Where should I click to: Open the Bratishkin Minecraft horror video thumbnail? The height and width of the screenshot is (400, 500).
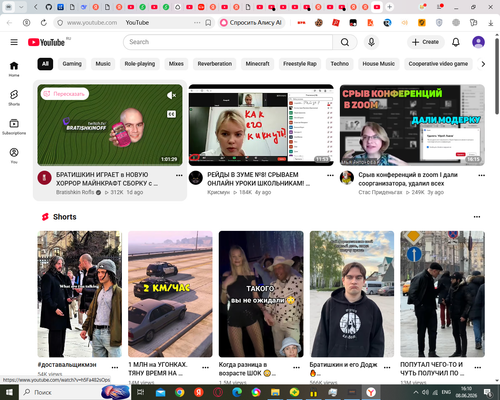click(x=110, y=125)
